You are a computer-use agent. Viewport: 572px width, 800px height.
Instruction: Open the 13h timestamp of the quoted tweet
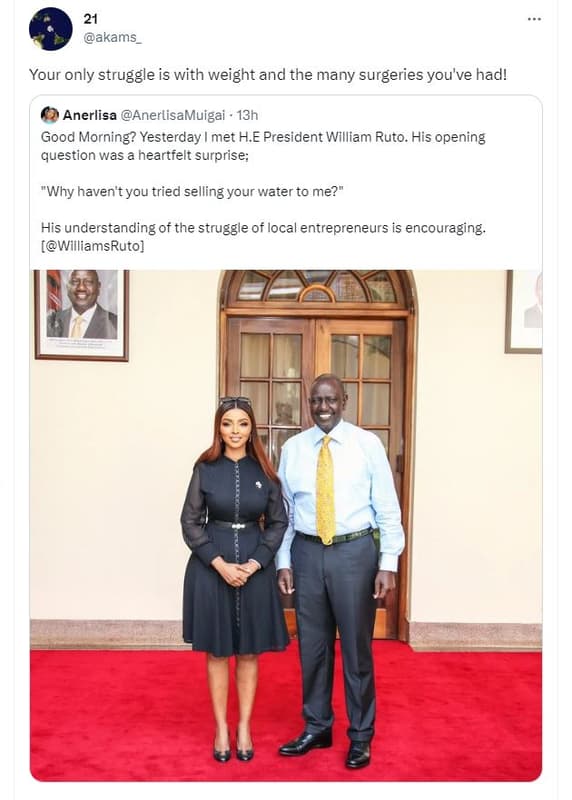click(247, 115)
